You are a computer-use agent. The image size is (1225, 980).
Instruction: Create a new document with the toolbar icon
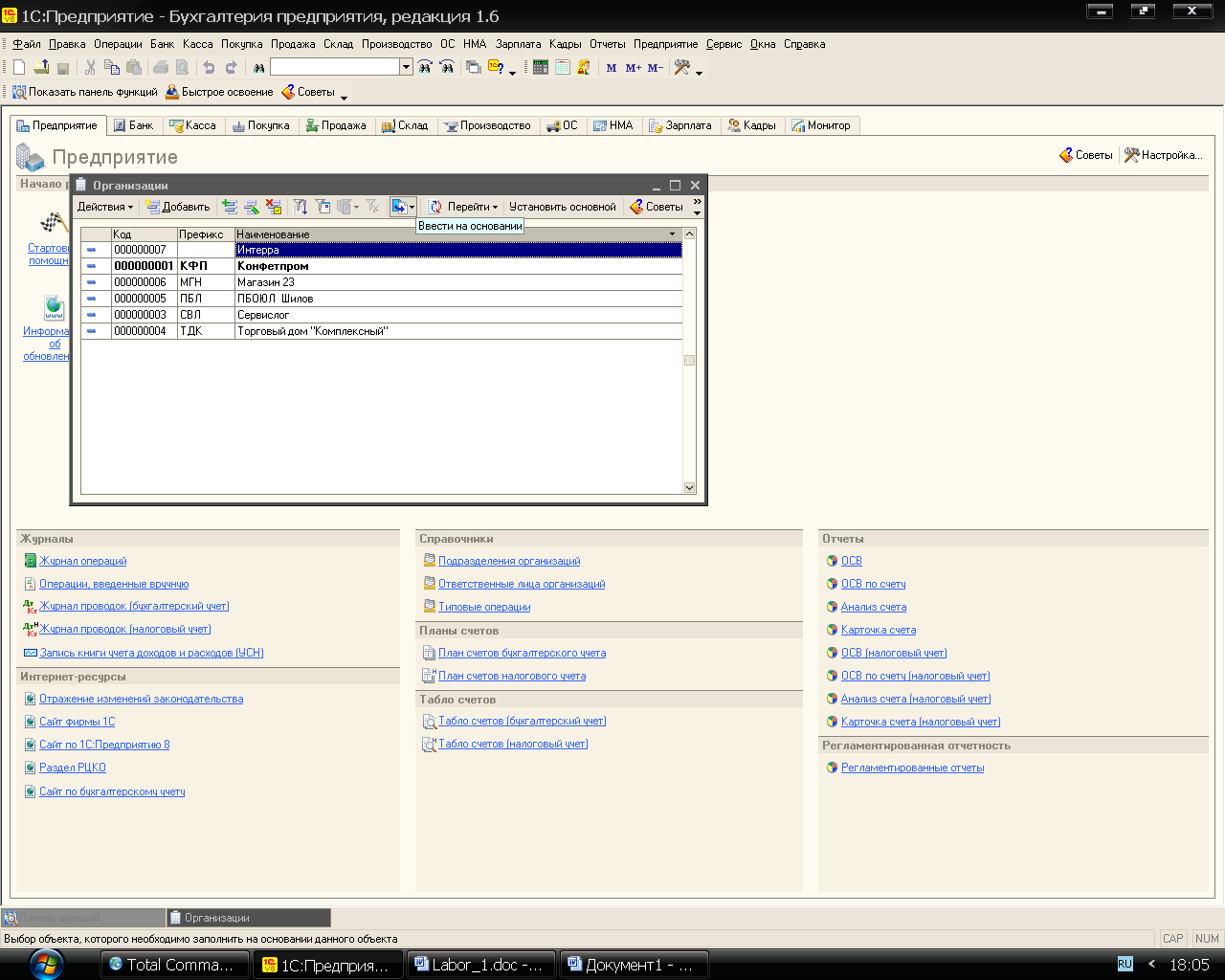click(19, 67)
